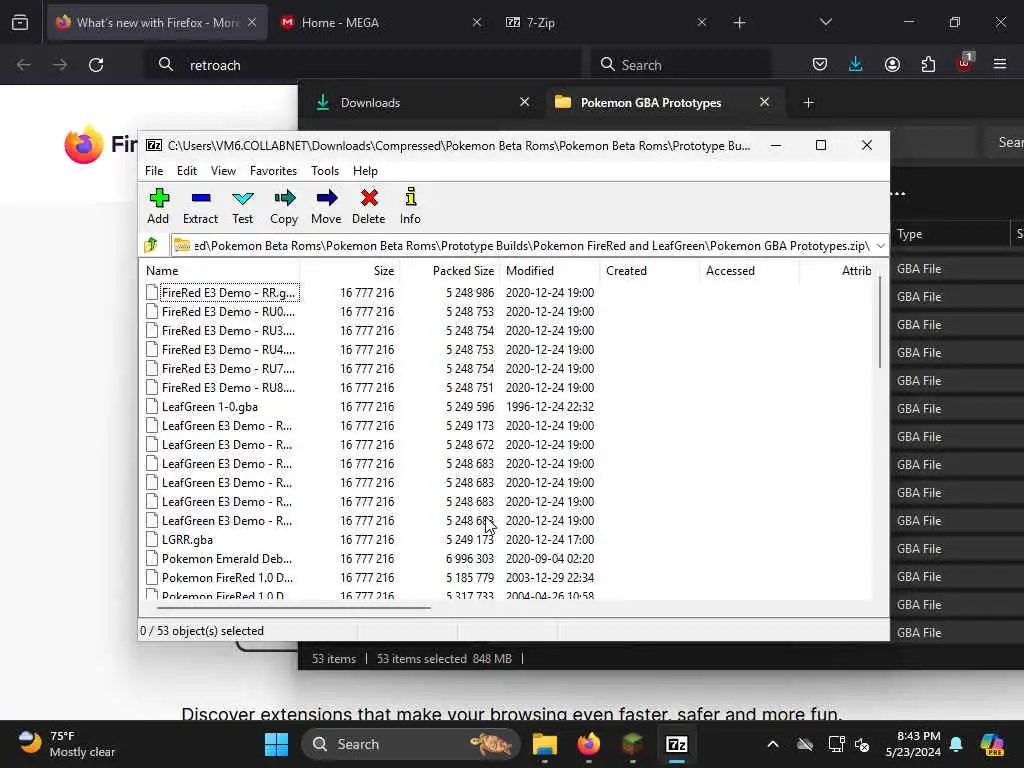Switch to the Home - MEGA tab
Screen dimensions: 1024x768
coord(382,23)
